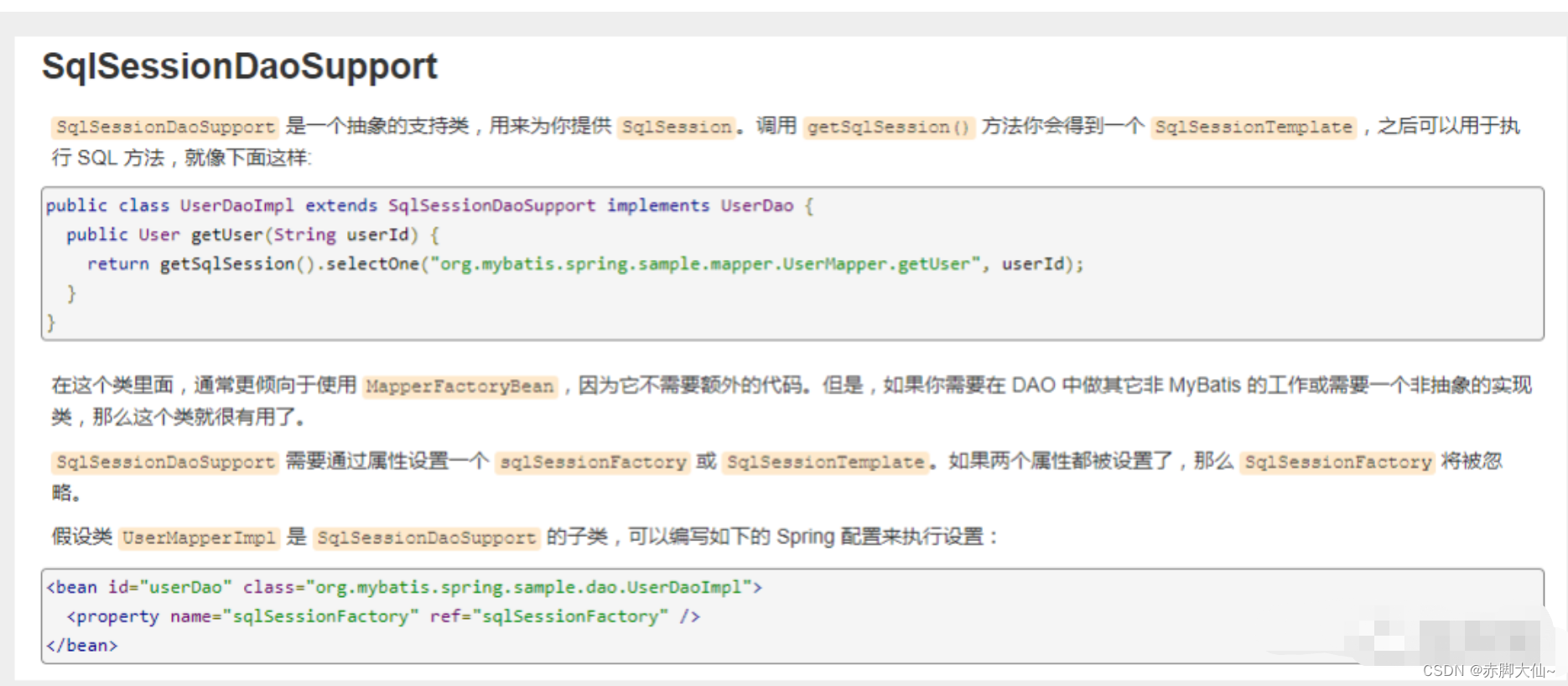Click the 'public User getUser(String userId)' code line
1568x686 pixels.
point(253,235)
